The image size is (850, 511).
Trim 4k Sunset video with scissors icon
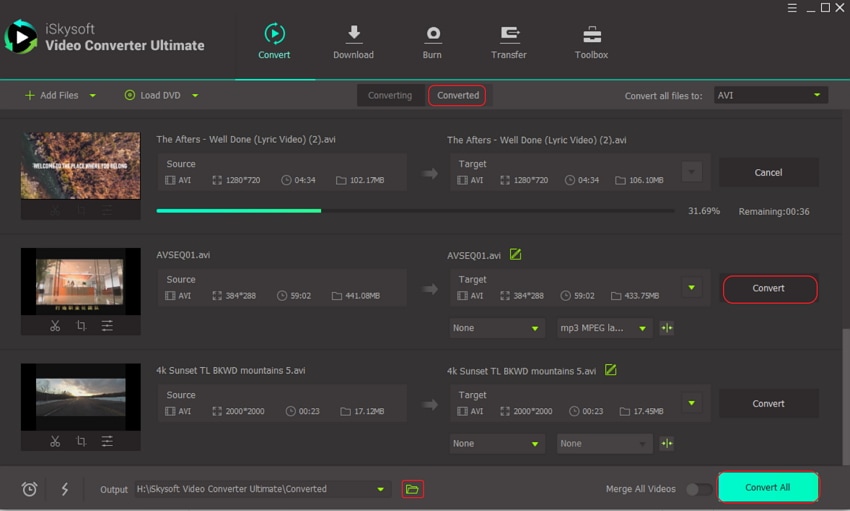pyautogui.click(x=55, y=441)
